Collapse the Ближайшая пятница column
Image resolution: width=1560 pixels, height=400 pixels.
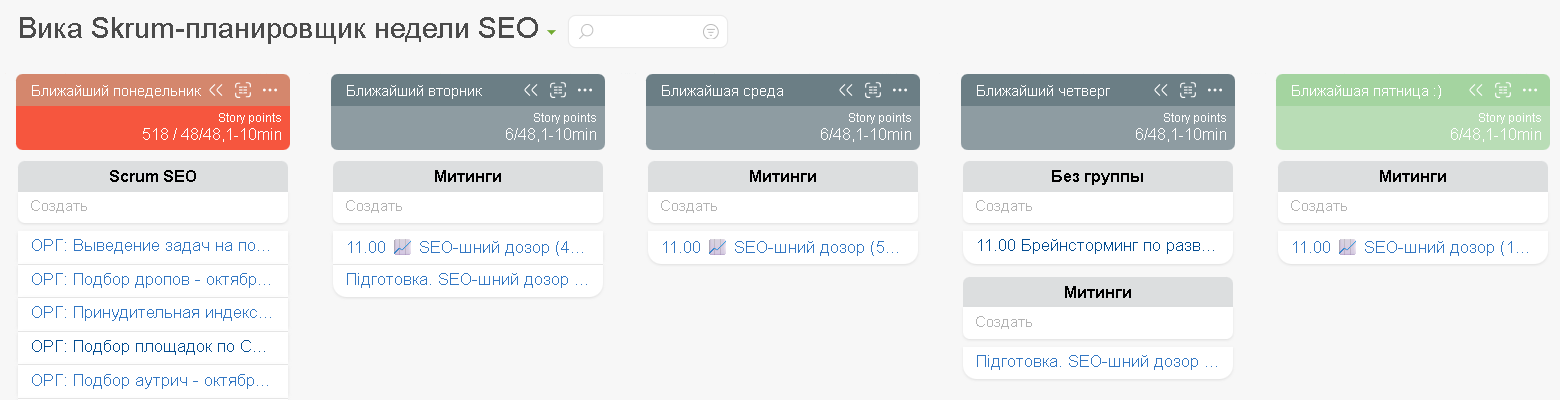(x=1476, y=90)
